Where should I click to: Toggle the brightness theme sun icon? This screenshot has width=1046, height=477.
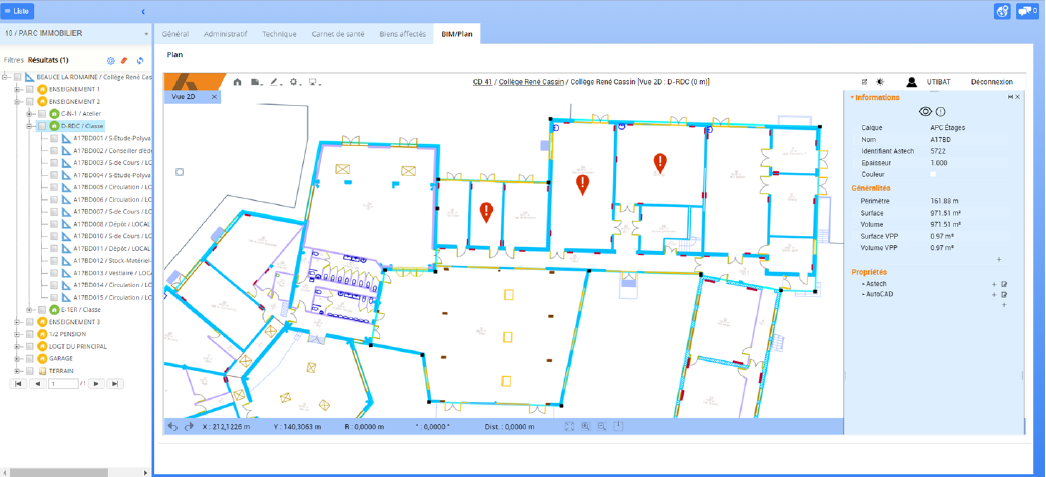point(880,82)
